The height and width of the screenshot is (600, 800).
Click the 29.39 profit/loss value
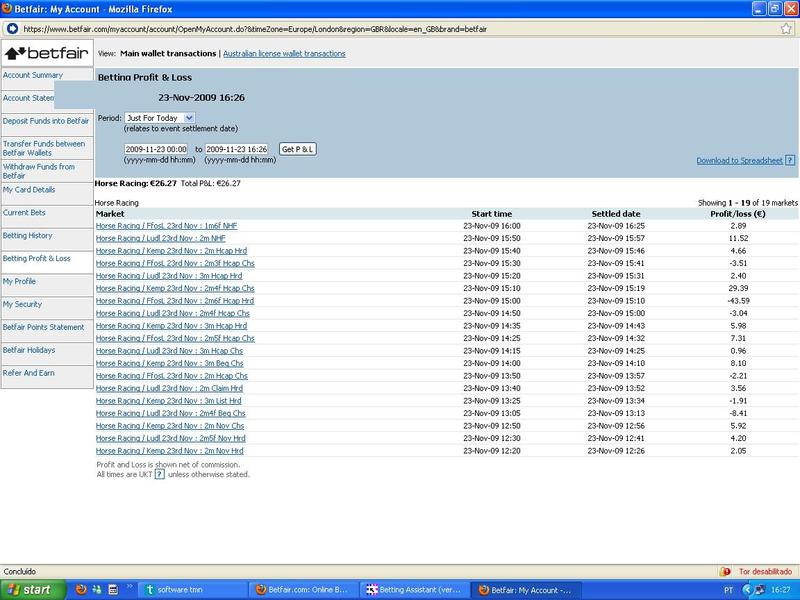coord(738,288)
